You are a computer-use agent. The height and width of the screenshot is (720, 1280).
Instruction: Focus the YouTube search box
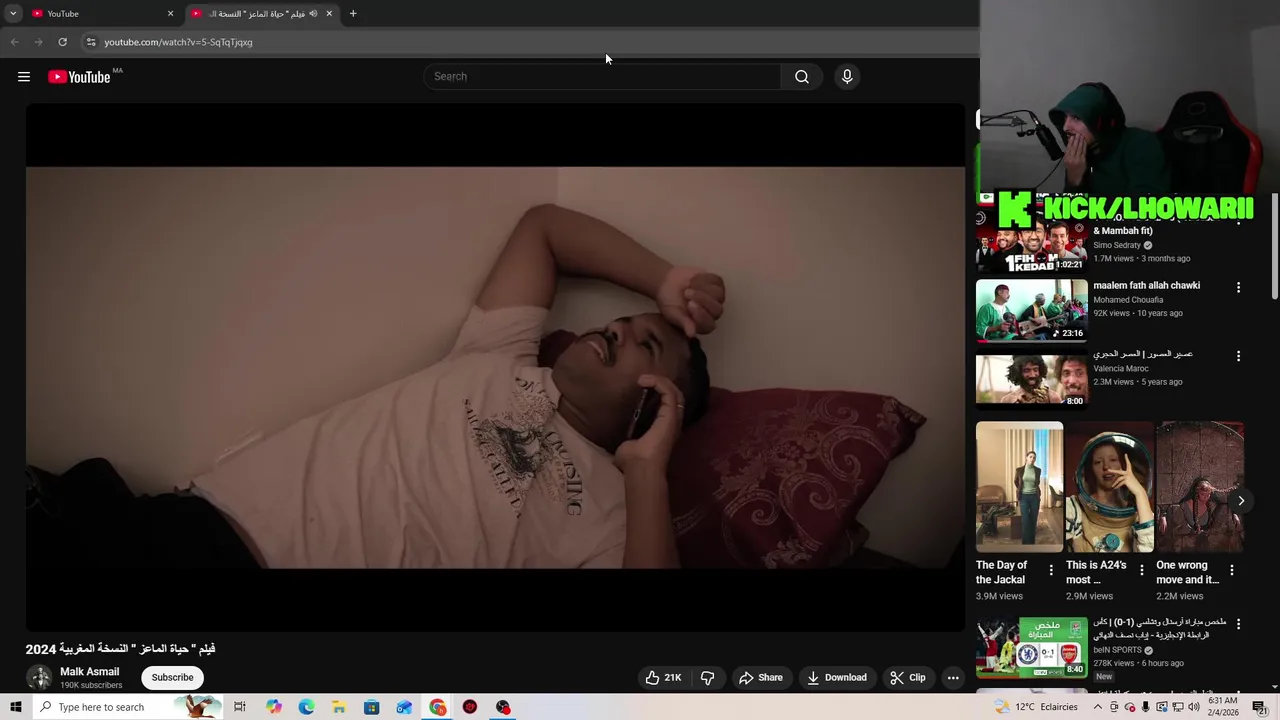pos(603,77)
